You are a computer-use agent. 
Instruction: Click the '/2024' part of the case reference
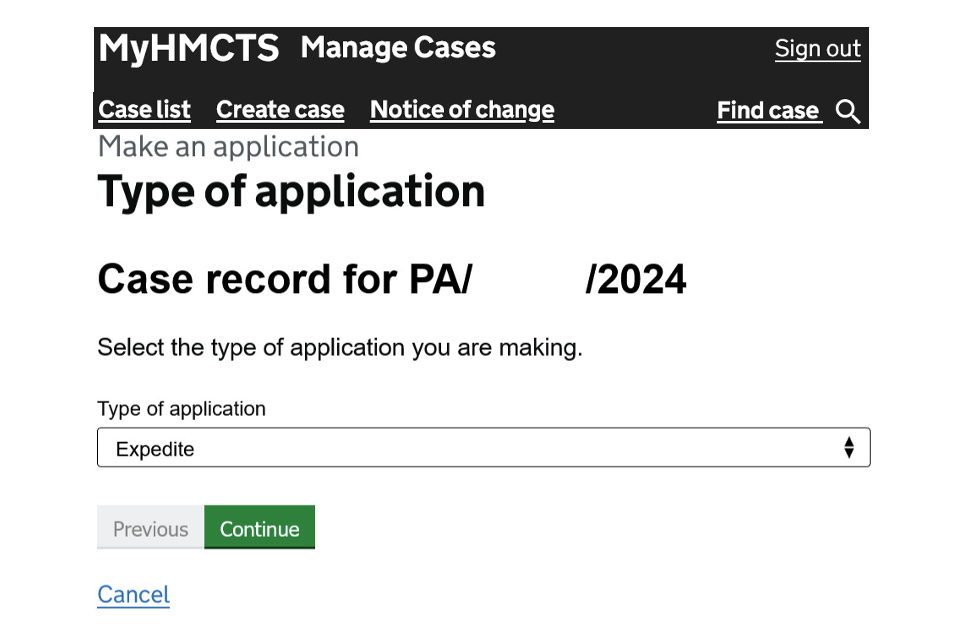636,280
